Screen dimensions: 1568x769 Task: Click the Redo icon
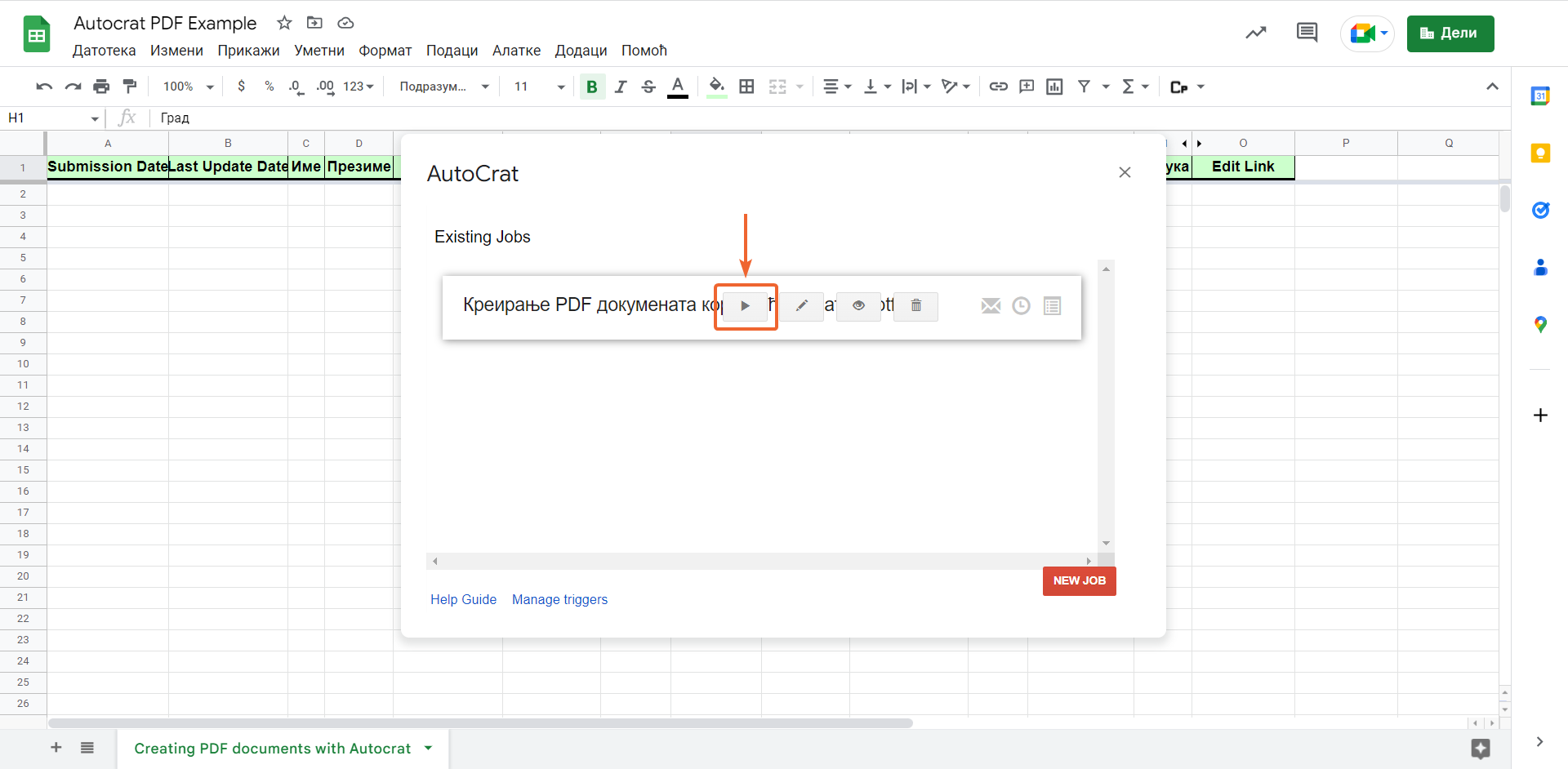pos(73,87)
